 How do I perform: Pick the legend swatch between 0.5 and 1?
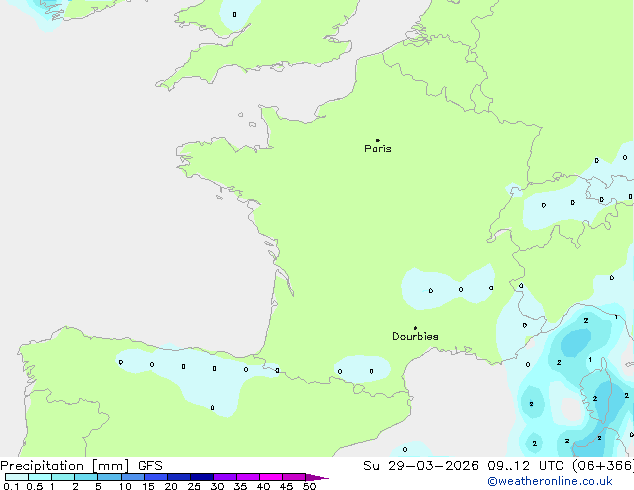coord(40,477)
